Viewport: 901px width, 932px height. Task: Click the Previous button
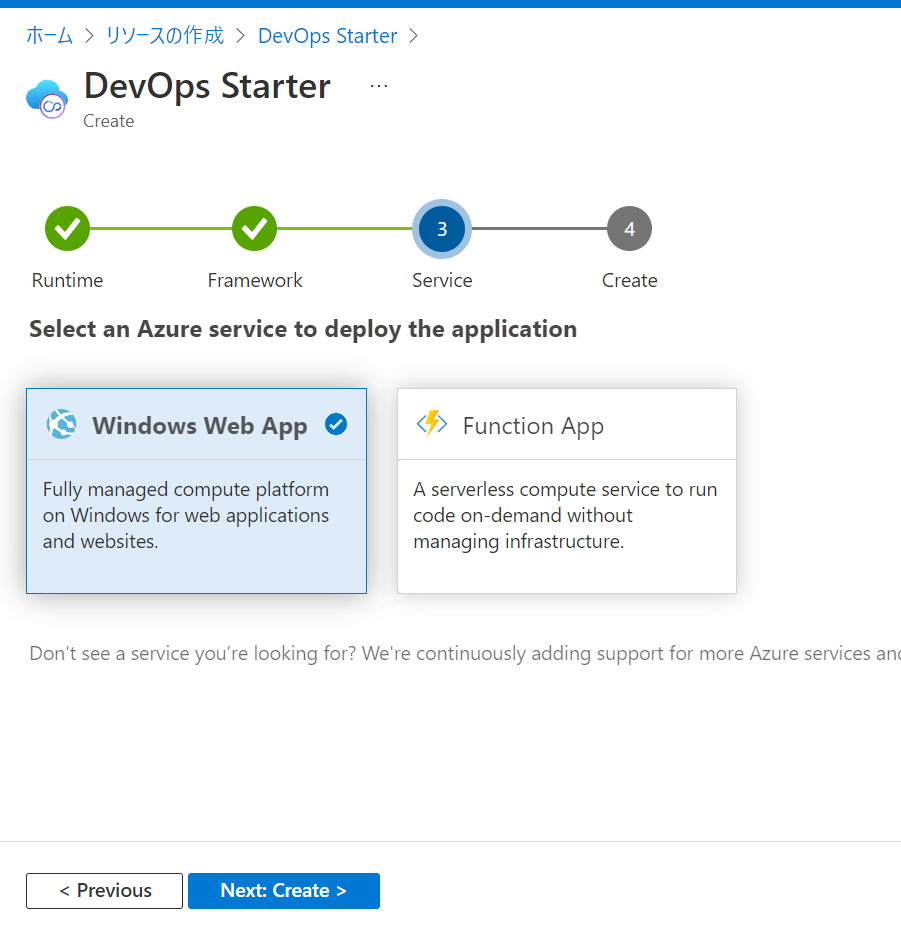tap(105, 890)
